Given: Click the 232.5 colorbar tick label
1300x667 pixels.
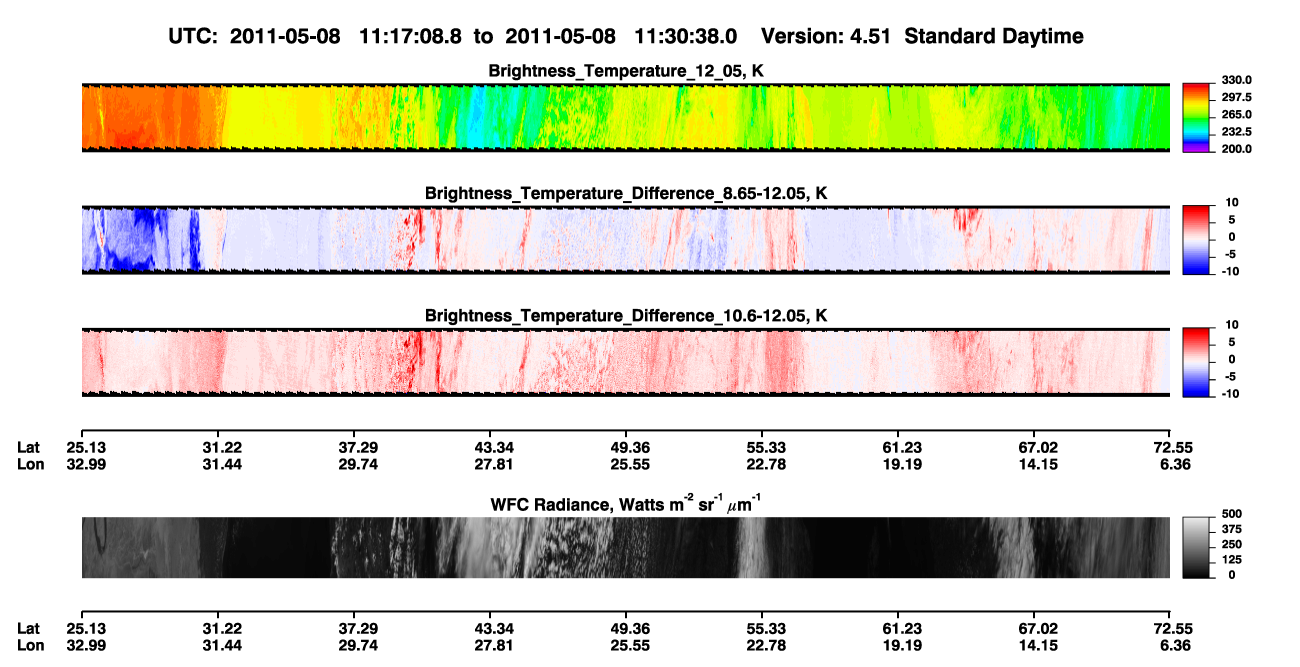Looking at the screenshot, I should point(1235,132).
